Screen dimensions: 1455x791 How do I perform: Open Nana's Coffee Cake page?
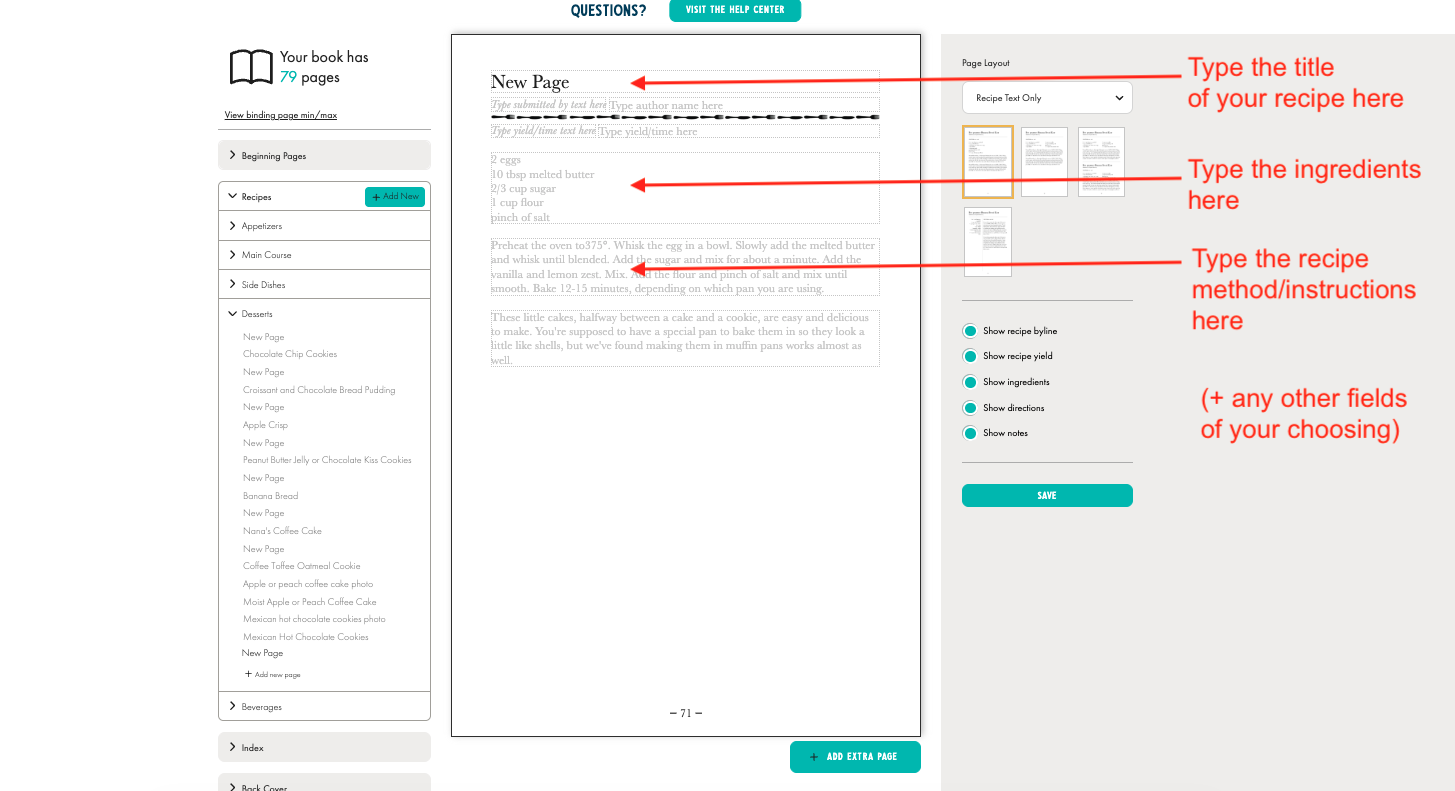pyautogui.click(x=282, y=531)
